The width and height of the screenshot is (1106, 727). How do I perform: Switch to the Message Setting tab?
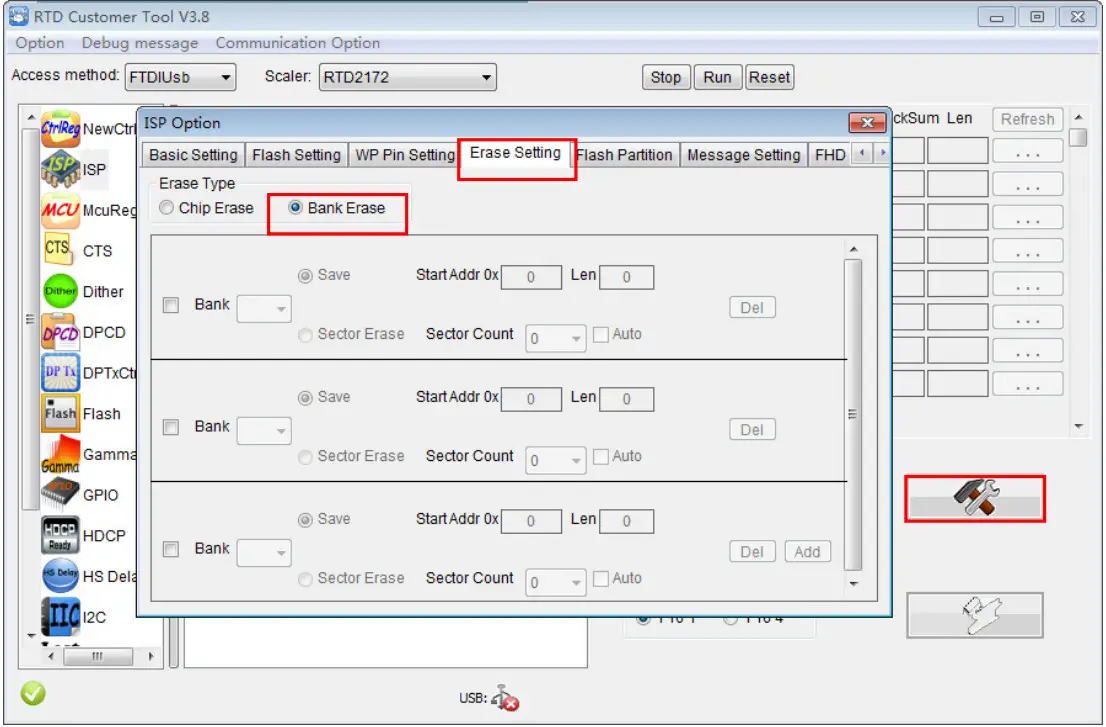coord(743,154)
